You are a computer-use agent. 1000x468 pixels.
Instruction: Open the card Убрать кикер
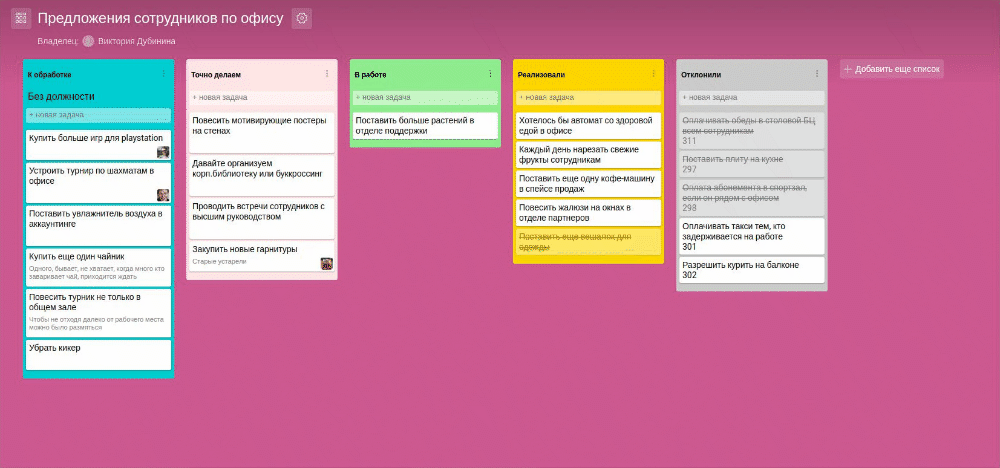(x=98, y=354)
